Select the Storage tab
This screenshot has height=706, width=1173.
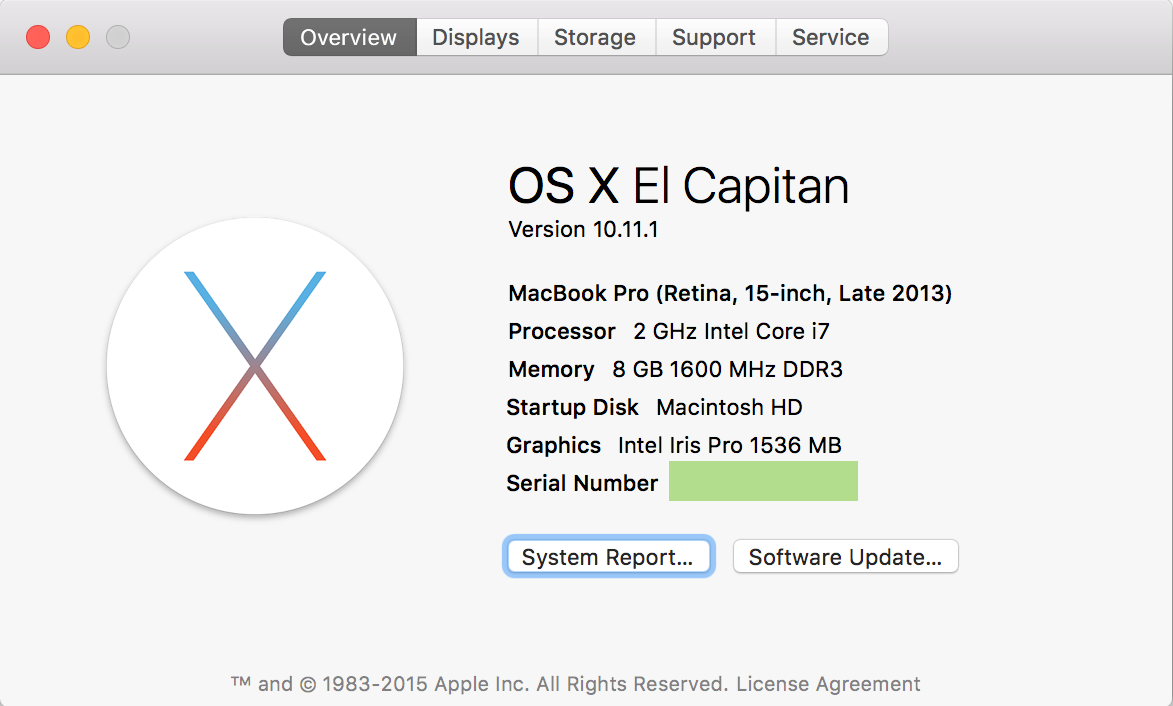point(595,38)
